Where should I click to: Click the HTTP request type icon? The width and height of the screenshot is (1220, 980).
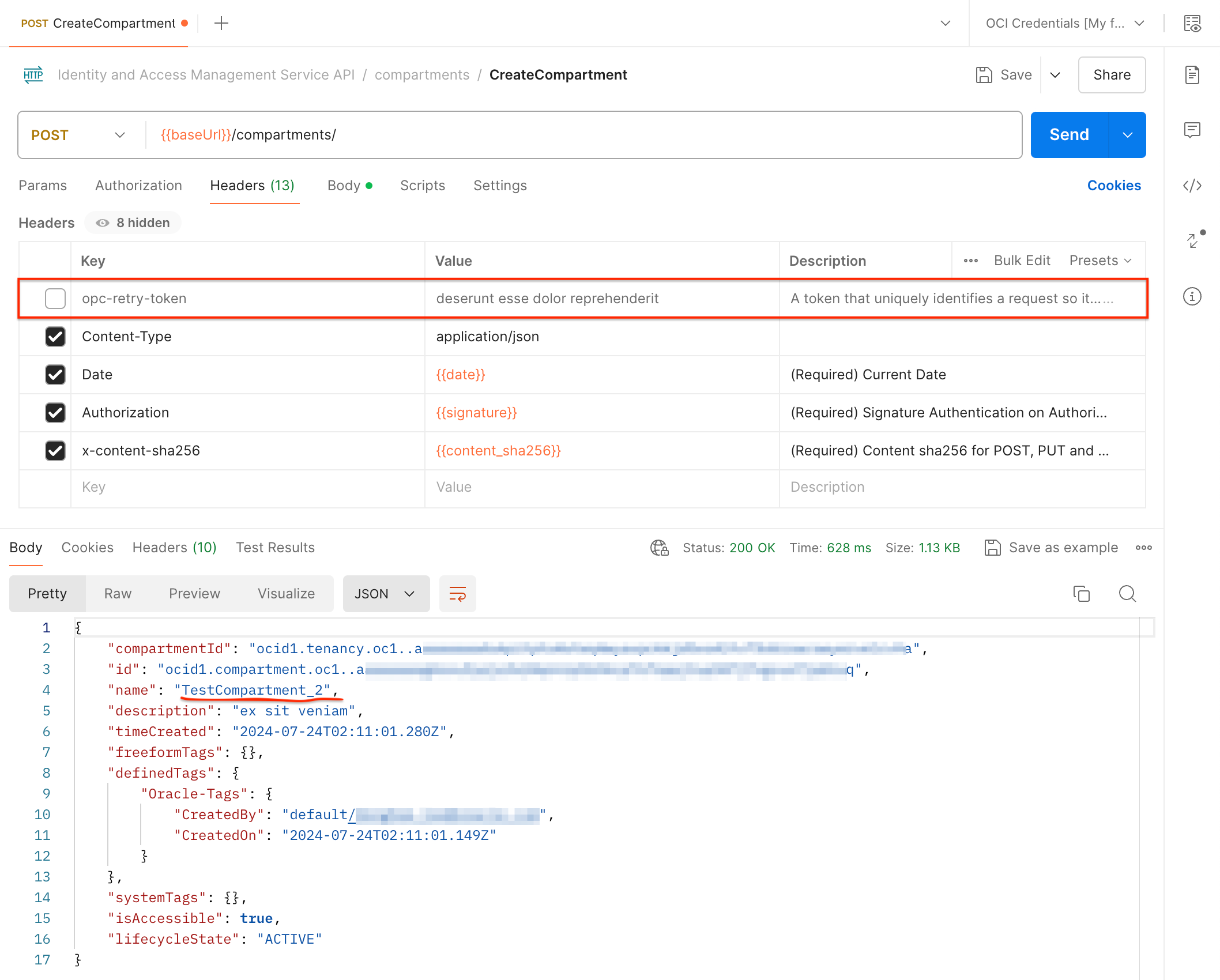tap(33, 75)
